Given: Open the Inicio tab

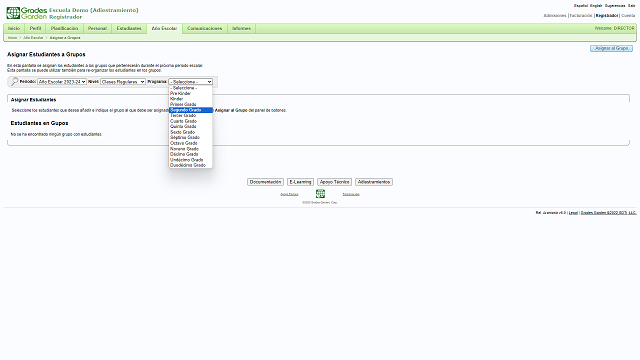Looking at the screenshot, I should click(x=14, y=28).
